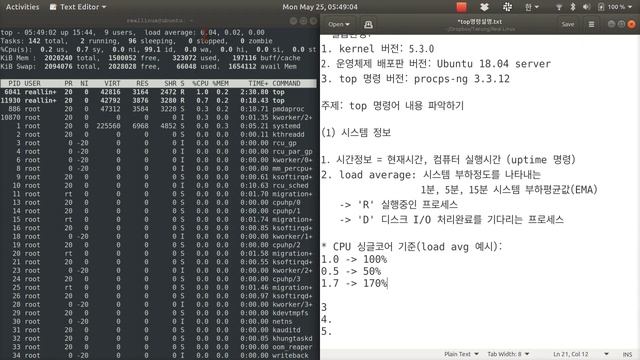This screenshot has height=360, width=640.
Task: Click the 'R' 실행중인 프로세스 line
Action: click(x=398, y=204)
